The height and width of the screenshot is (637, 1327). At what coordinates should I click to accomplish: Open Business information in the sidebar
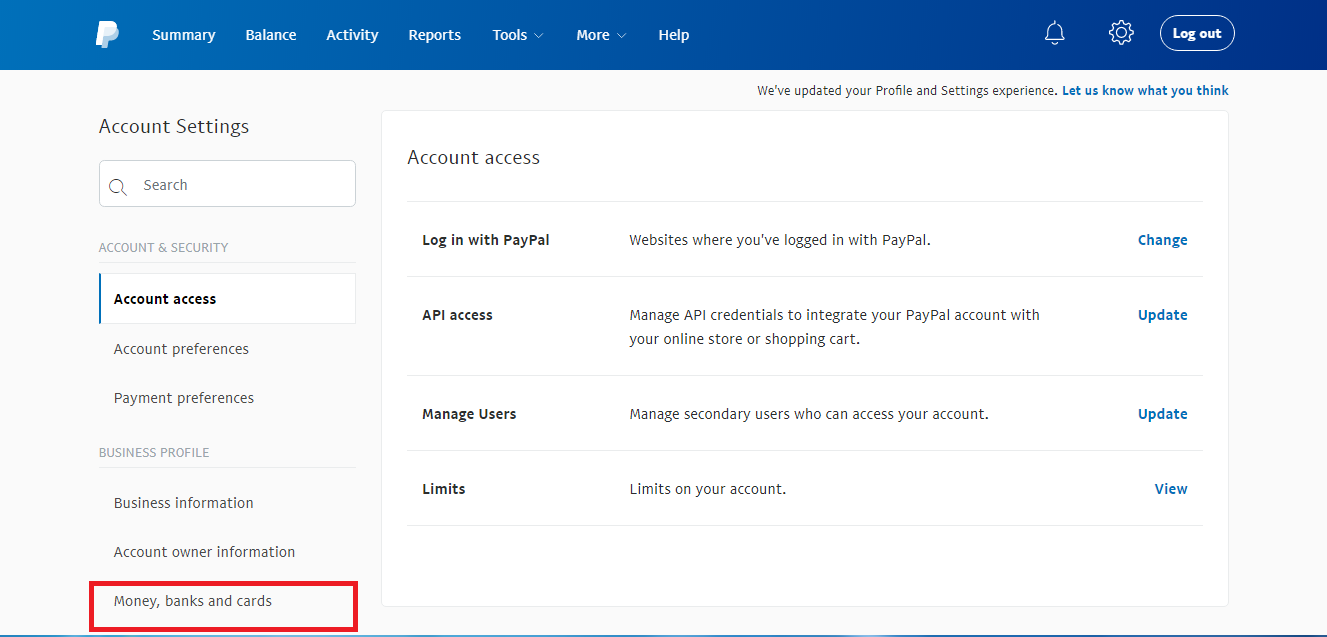(x=184, y=503)
